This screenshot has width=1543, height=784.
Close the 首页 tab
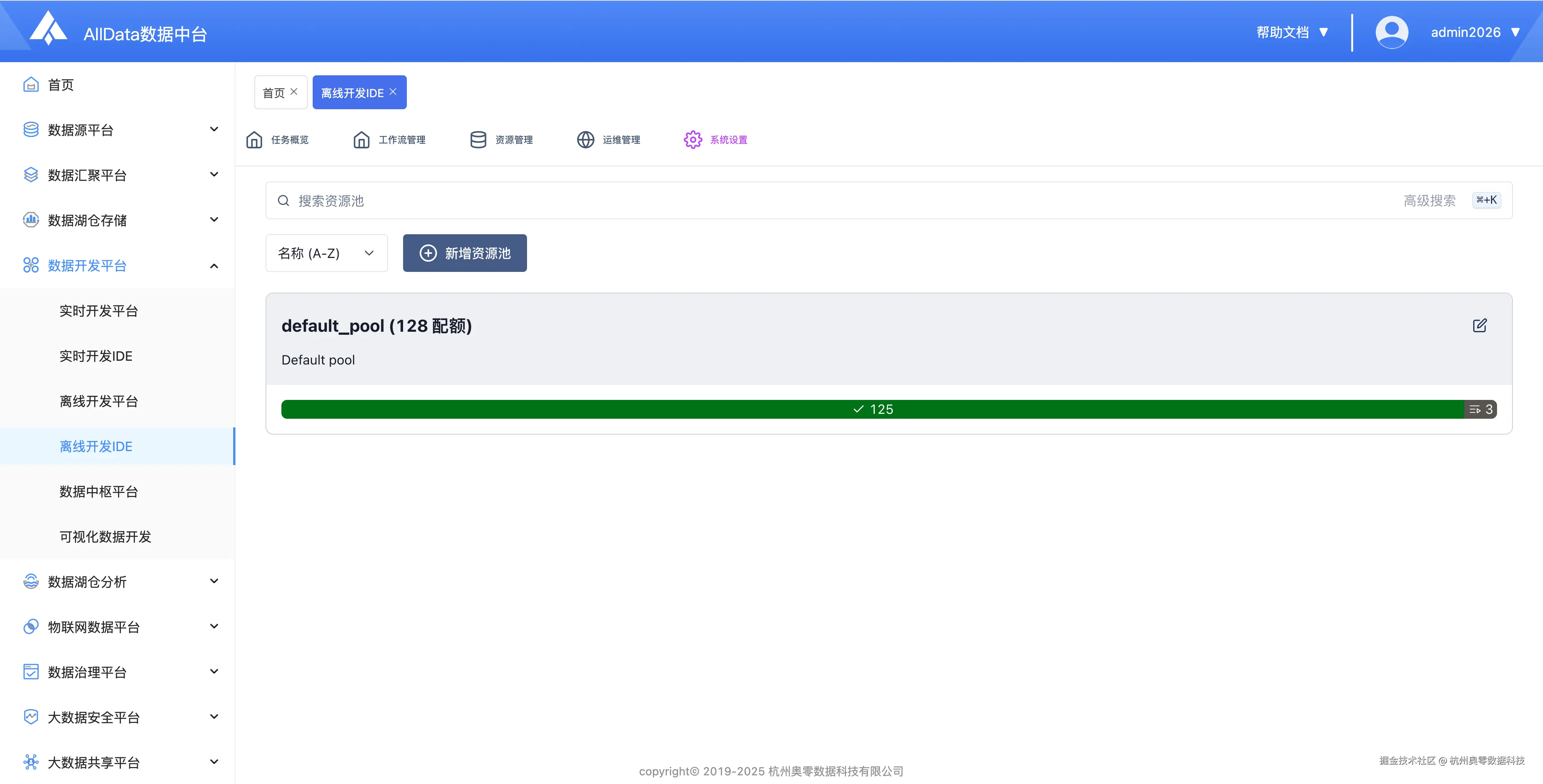tap(293, 92)
